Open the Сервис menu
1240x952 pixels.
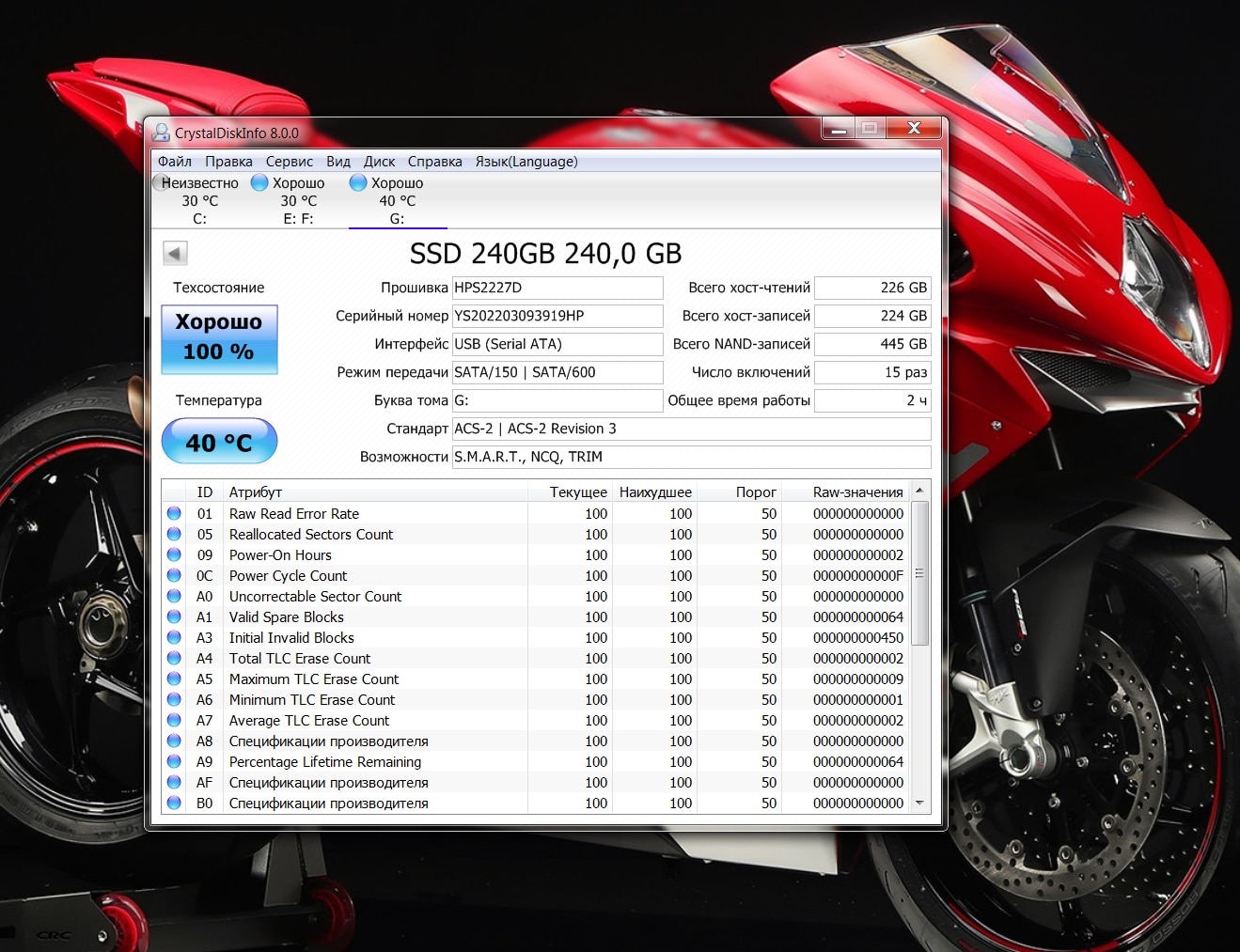(x=290, y=162)
